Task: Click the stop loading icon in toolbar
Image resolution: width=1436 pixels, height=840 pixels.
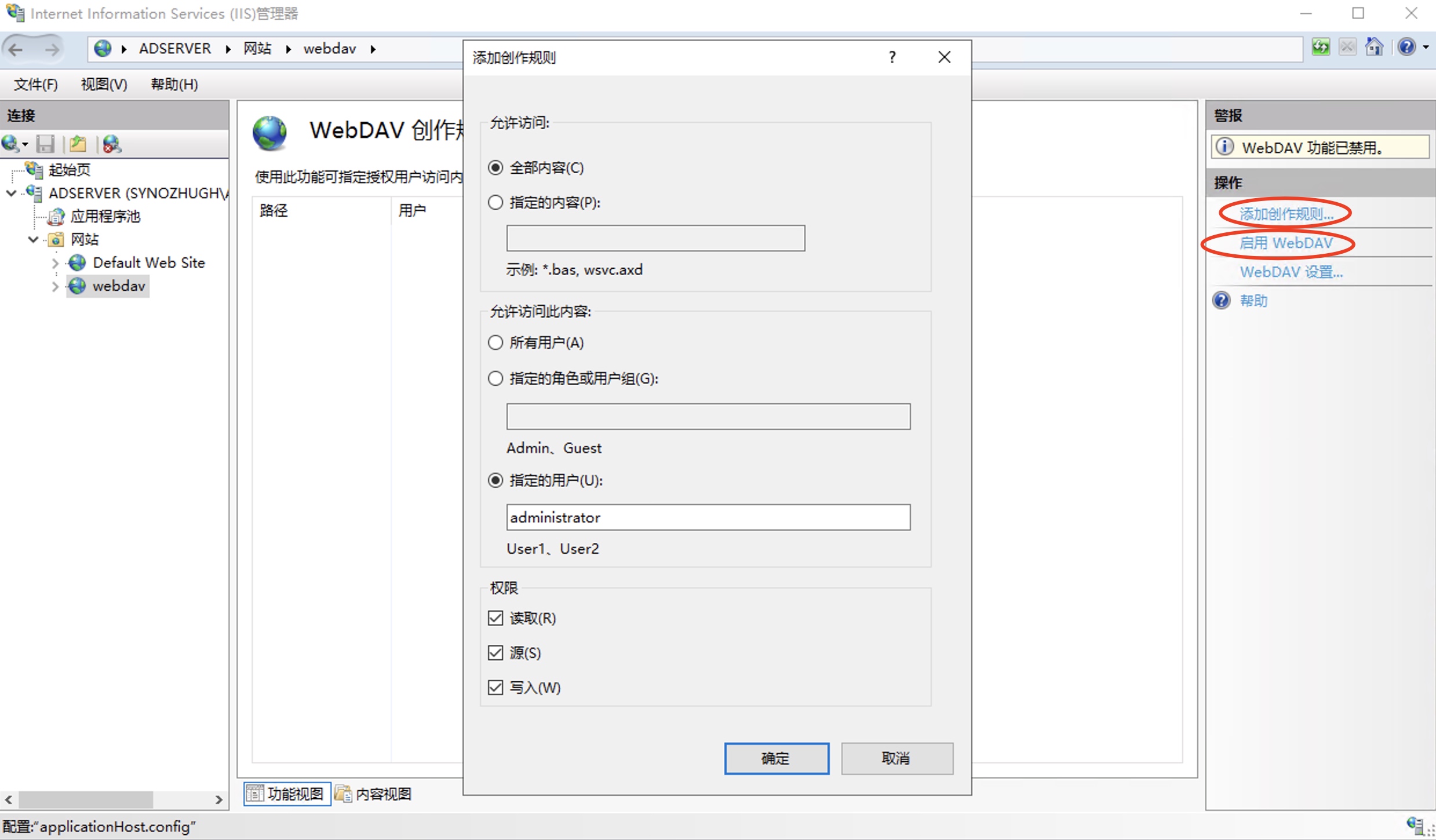Action: [x=1348, y=48]
